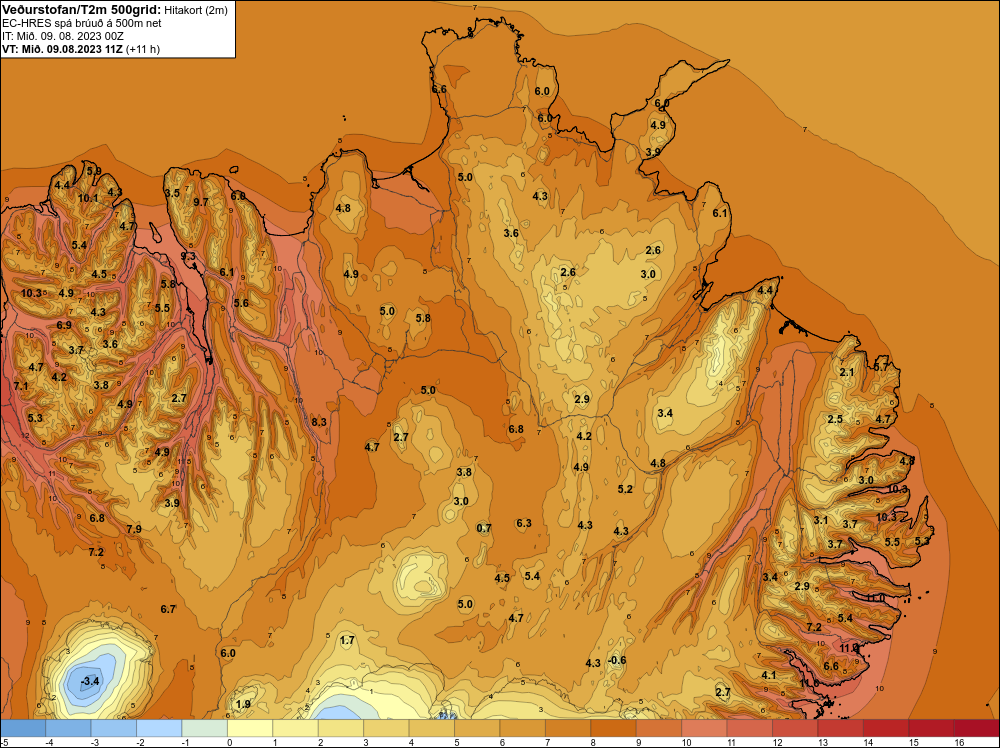The width and height of the screenshot is (1000, 748).
Task: Click the 5.7 temperature reading
Action: (x=881, y=367)
